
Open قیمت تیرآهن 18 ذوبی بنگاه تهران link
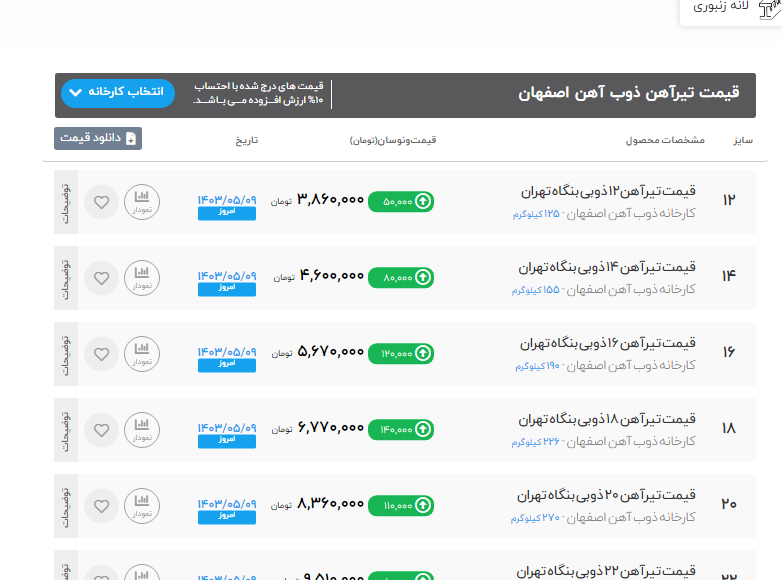608,420
